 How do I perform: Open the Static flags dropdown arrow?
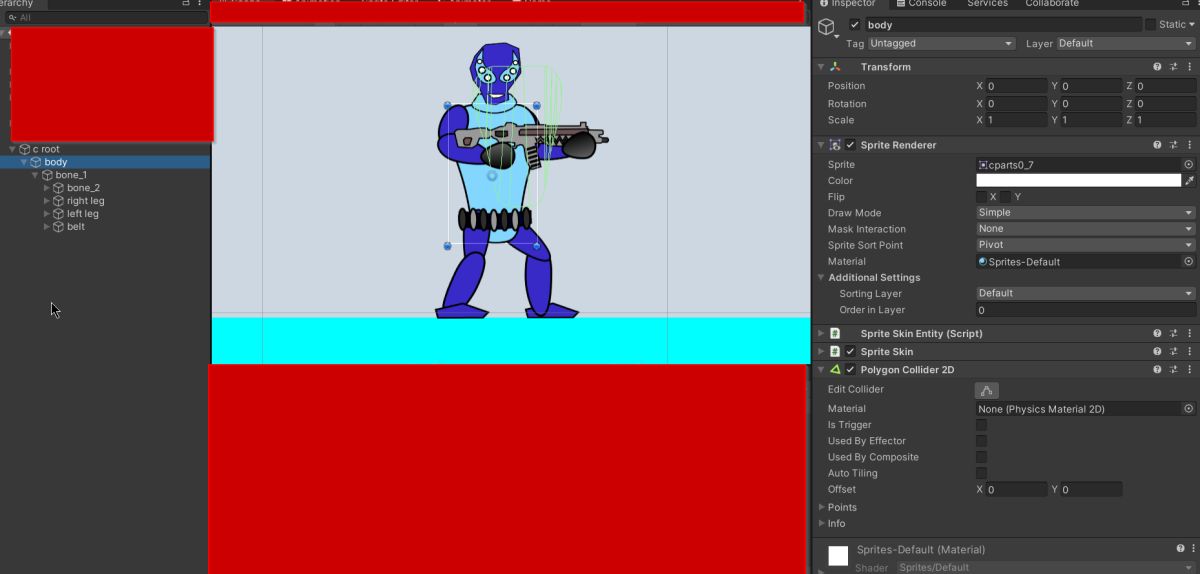[x=1192, y=25]
